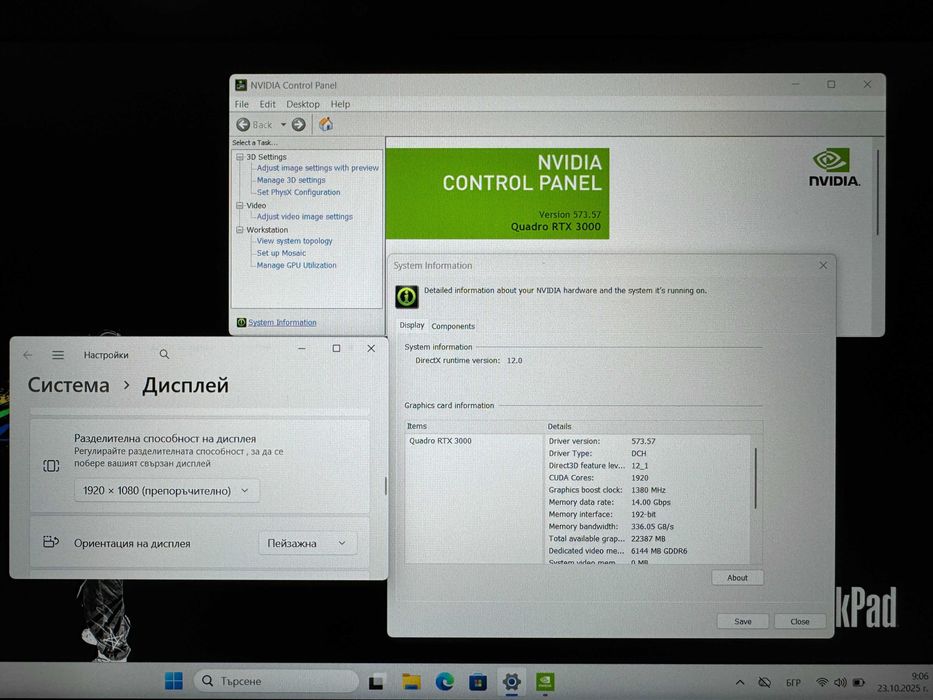Click the Driver version value 573.57
933x700 pixels.
click(x=643, y=441)
